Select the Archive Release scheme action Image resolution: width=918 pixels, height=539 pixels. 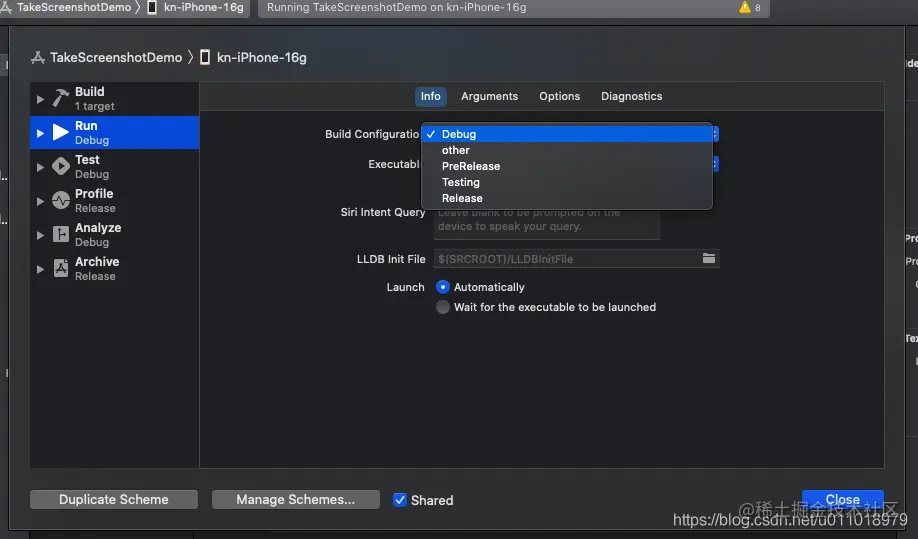tap(114, 268)
